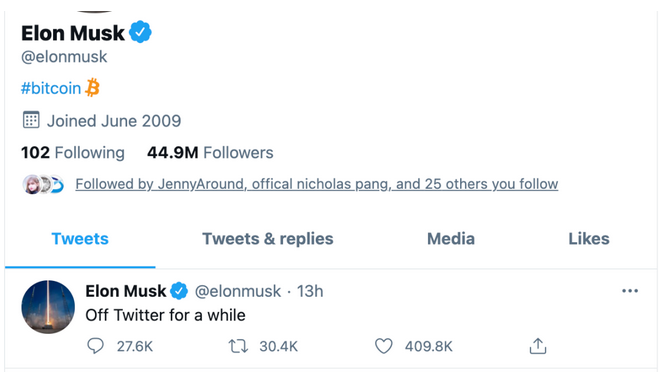Click the mutual follower avatars cluster
The height and width of the screenshot is (377, 664).
[x=43, y=185]
